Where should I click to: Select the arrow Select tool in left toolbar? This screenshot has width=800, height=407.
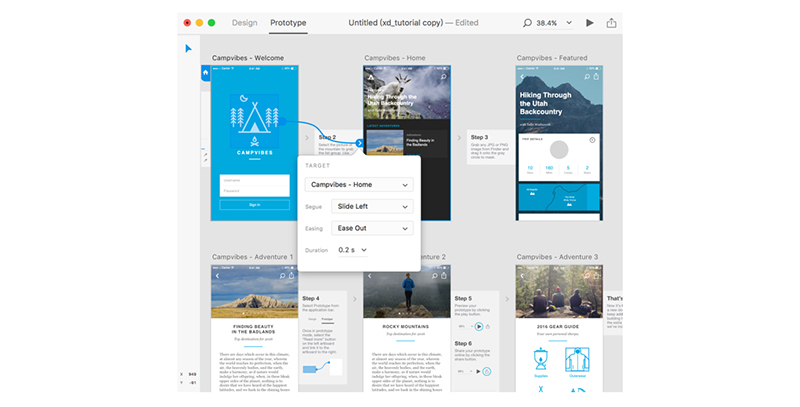pyautogui.click(x=187, y=48)
